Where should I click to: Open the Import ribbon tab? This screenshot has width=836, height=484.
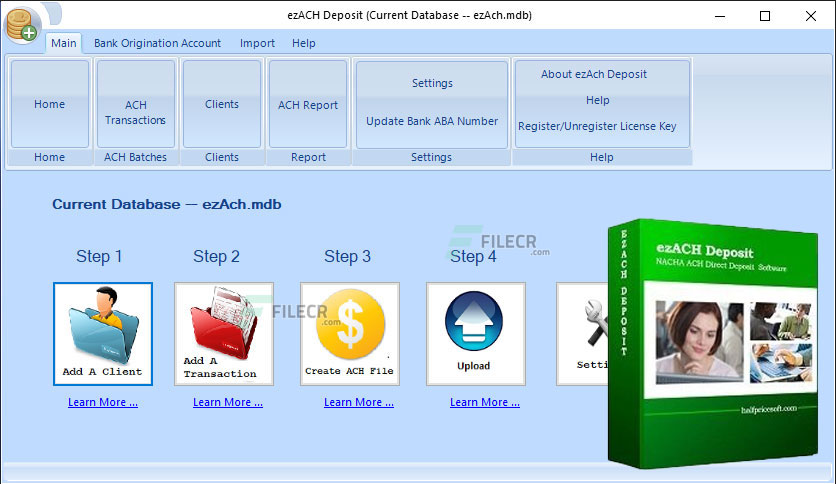point(257,43)
